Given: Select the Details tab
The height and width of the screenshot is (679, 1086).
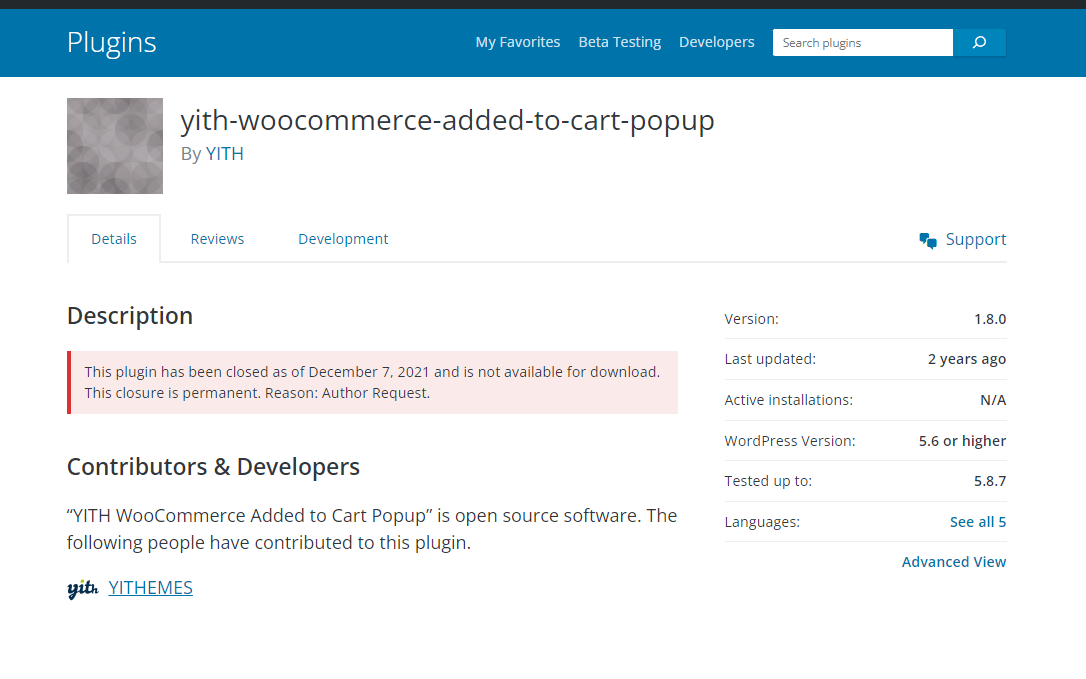Looking at the screenshot, I should click(114, 239).
